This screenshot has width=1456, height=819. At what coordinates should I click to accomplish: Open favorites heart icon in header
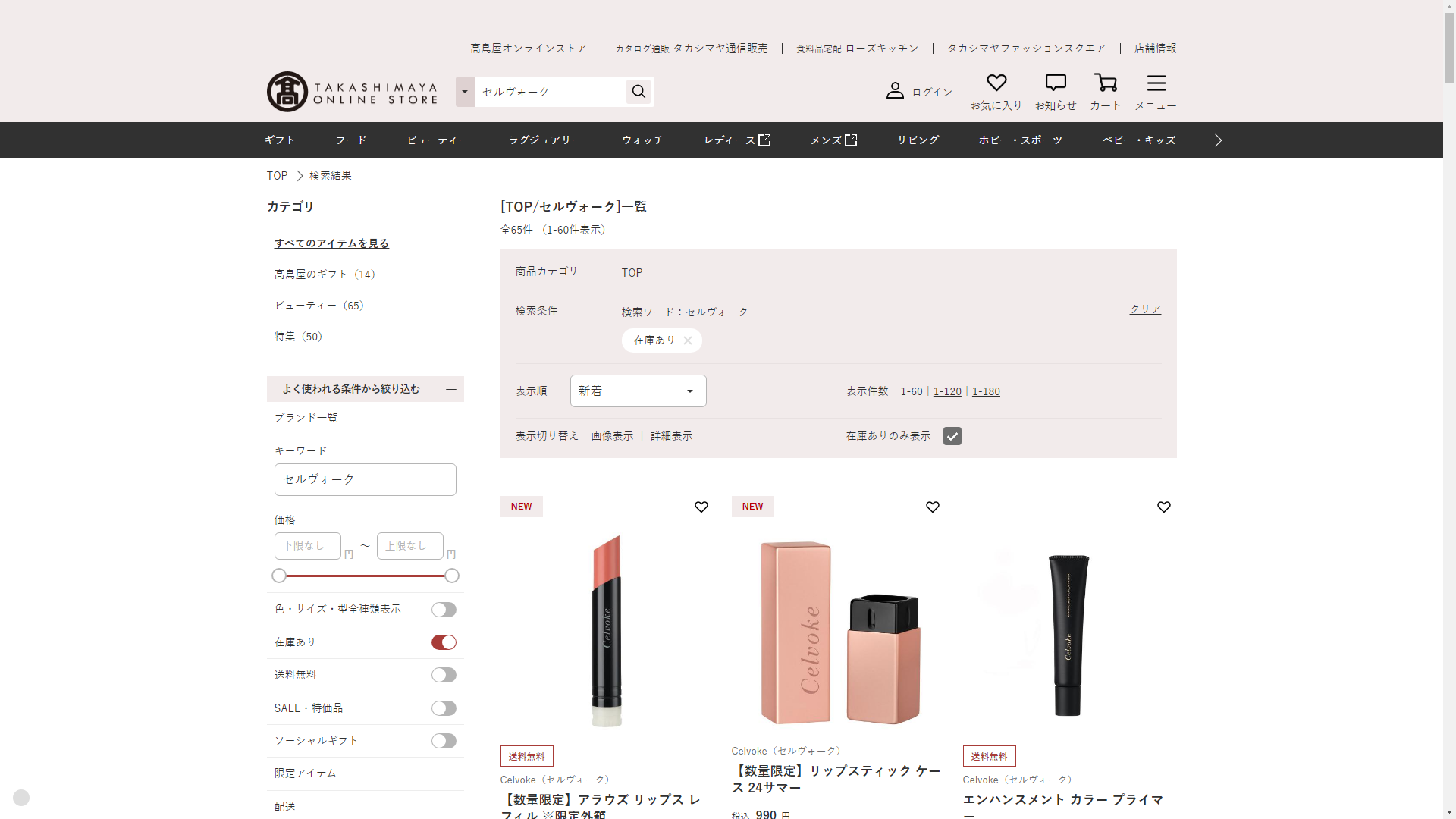coord(996,83)
